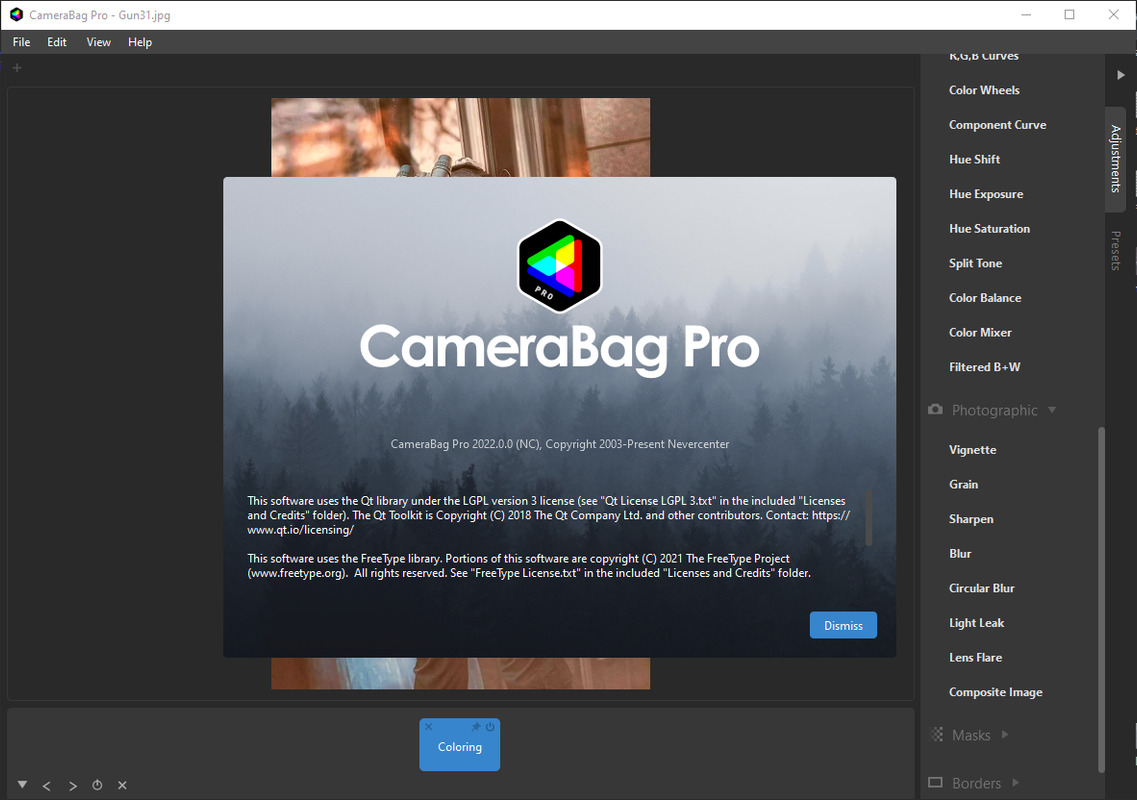Move to next tile with right arrow

[73, 785]
